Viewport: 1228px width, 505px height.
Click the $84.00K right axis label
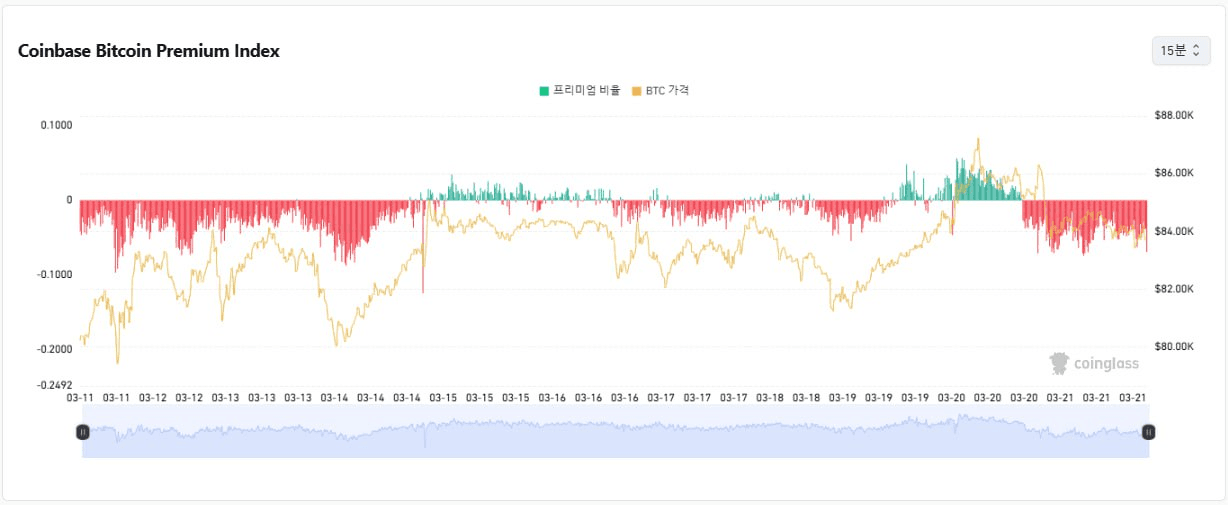pos(1174,231)
